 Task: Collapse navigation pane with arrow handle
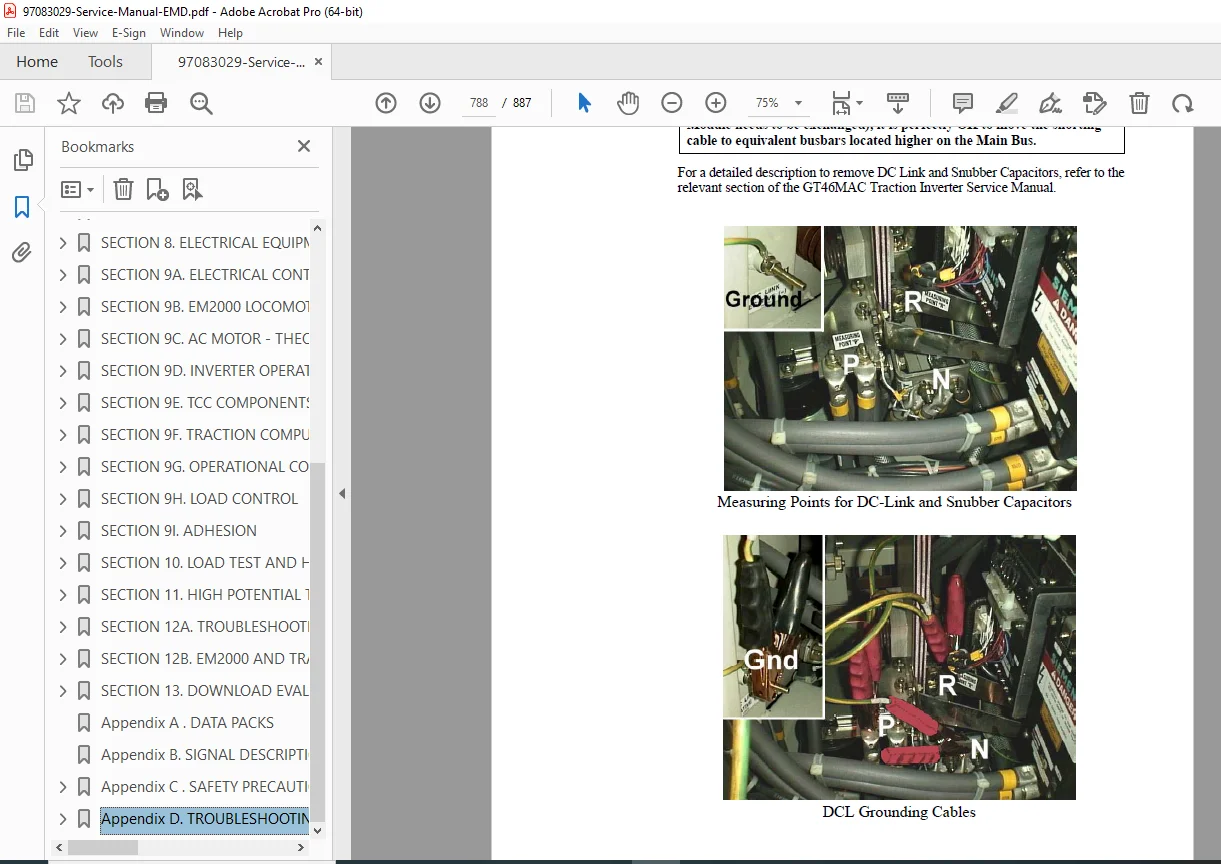click(x=341, y=493)
